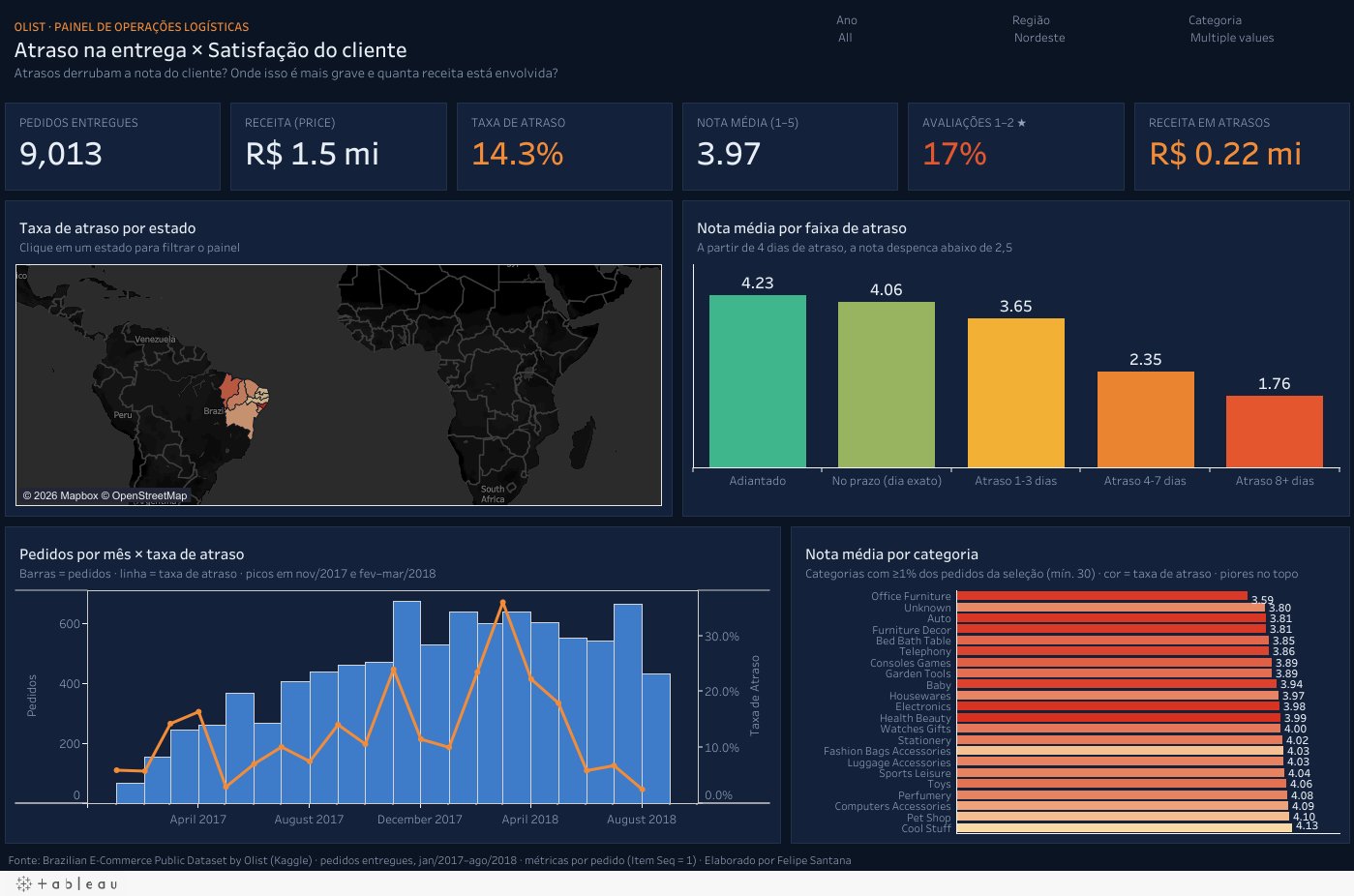
Task: Click the April 2018 axis label
Action: click(x=530, y=820)
